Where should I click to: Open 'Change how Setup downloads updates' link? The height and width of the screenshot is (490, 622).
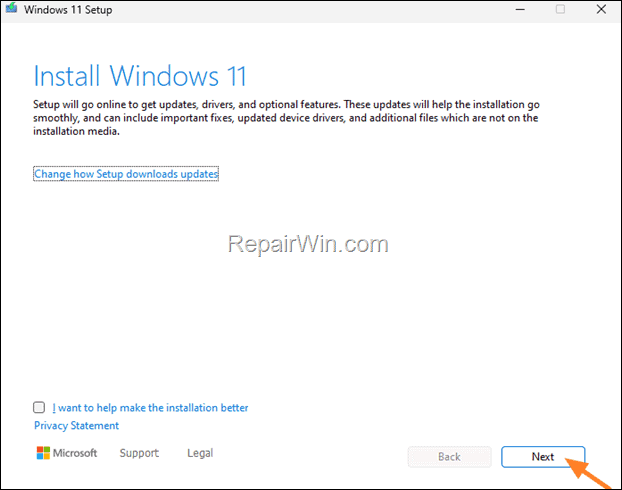tap(126, 174)
